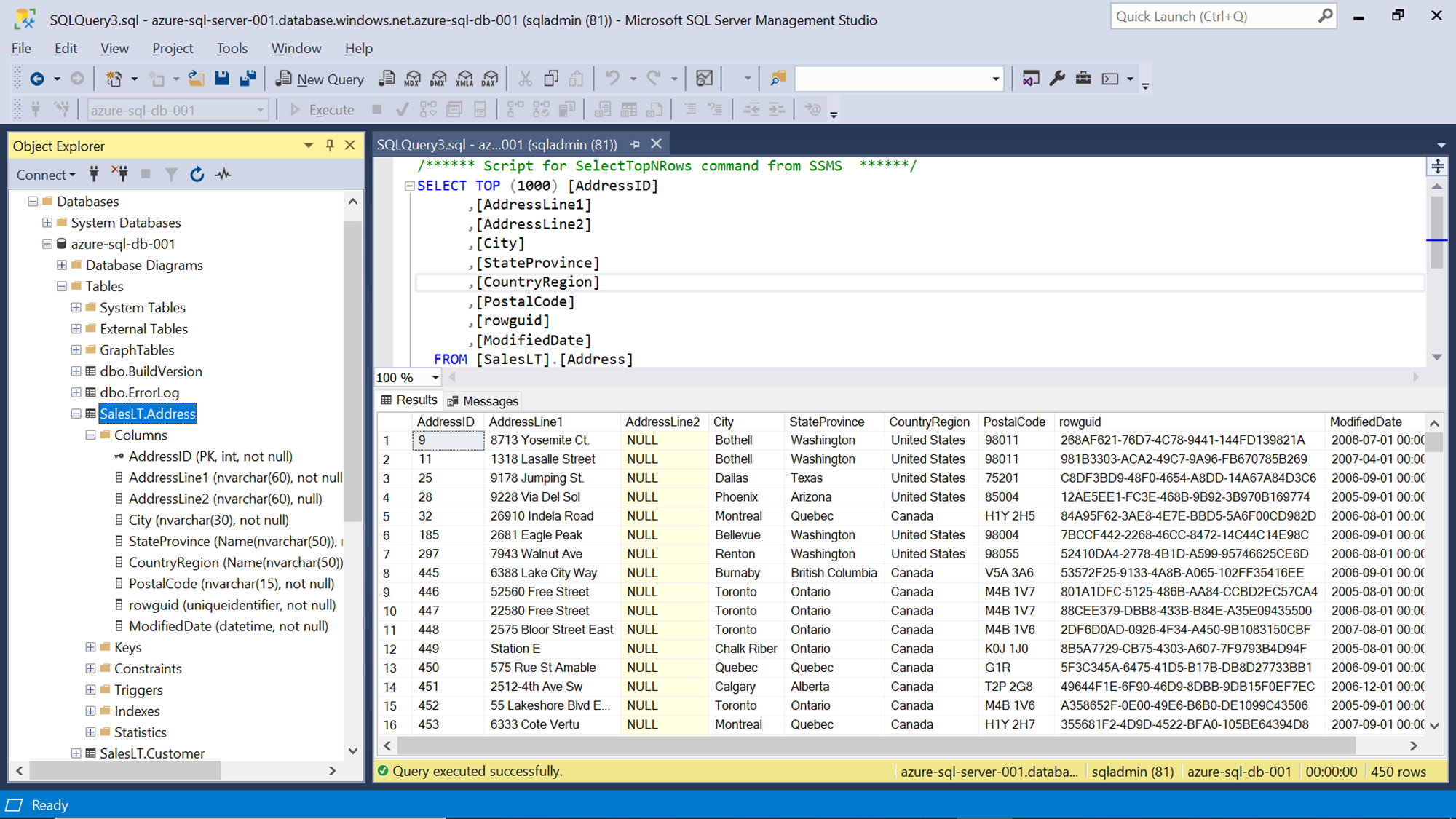Screen dimensions: 1456x819
Task: Refresh the Object Explorer tree
Action: [x=197, y=173]
